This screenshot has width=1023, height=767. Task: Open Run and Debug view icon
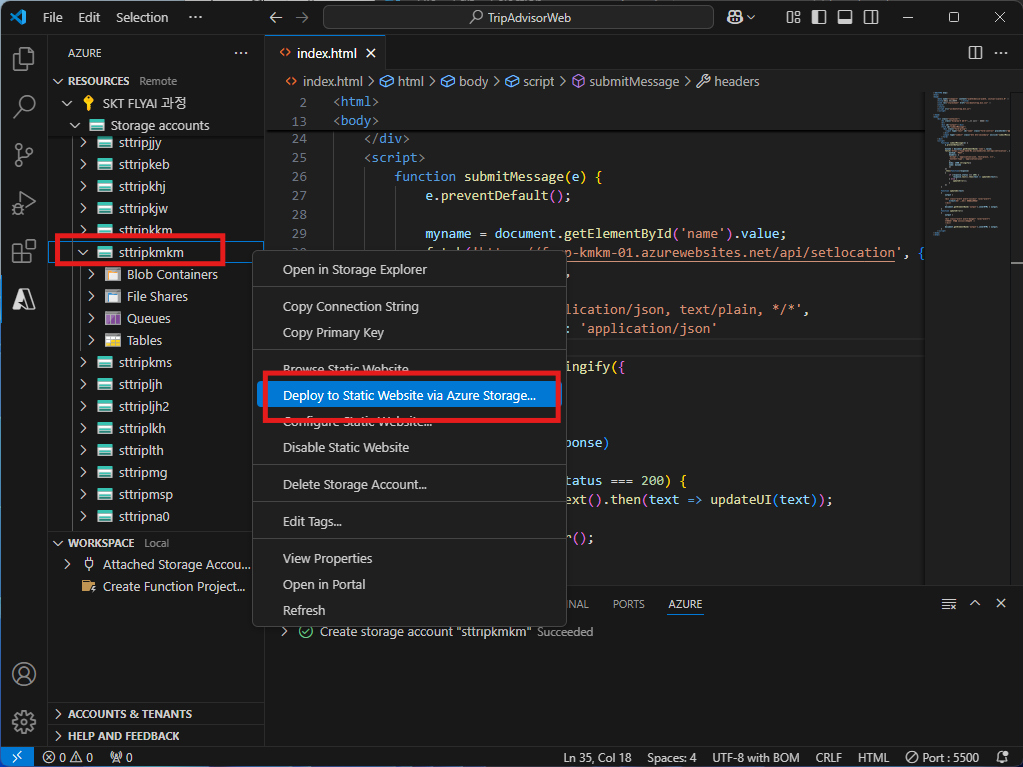[x=23, y=203]
